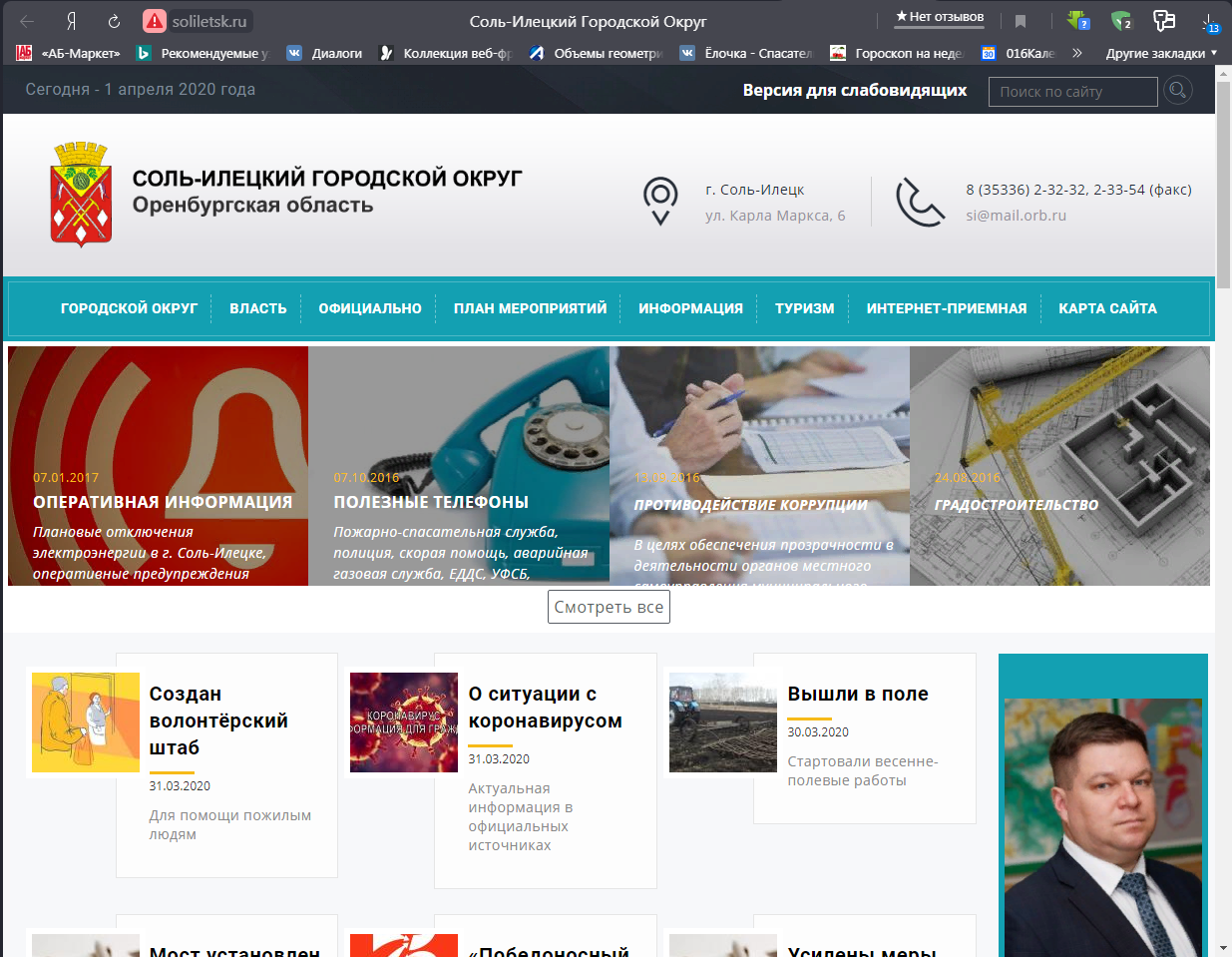
Task: Bookmark this page using the bookmark icon
Action: tap(1020, 21)
